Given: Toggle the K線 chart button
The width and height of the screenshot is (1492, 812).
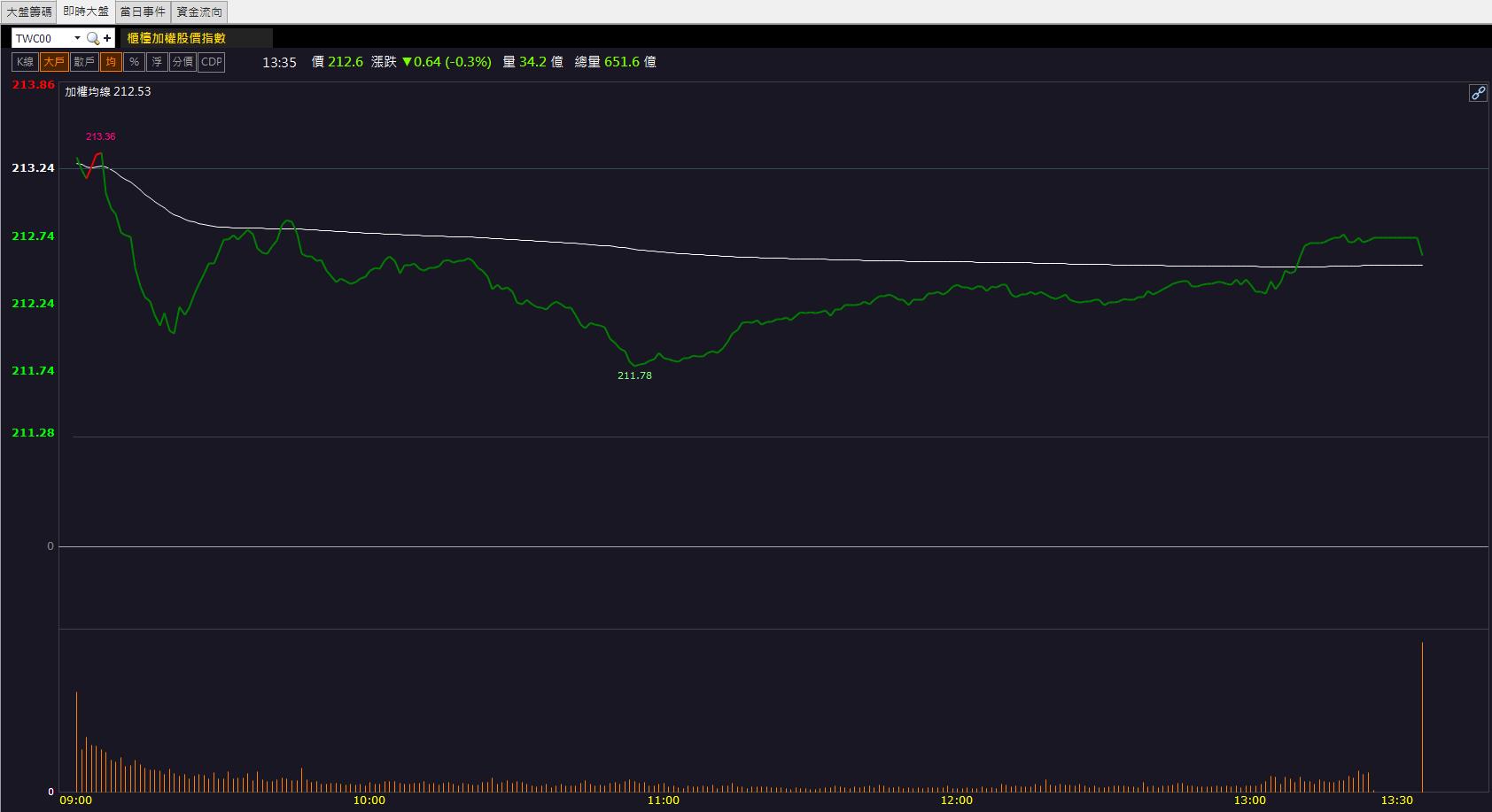Looking at the screenshot, I should pyautogui.click(x=25, y=62).
